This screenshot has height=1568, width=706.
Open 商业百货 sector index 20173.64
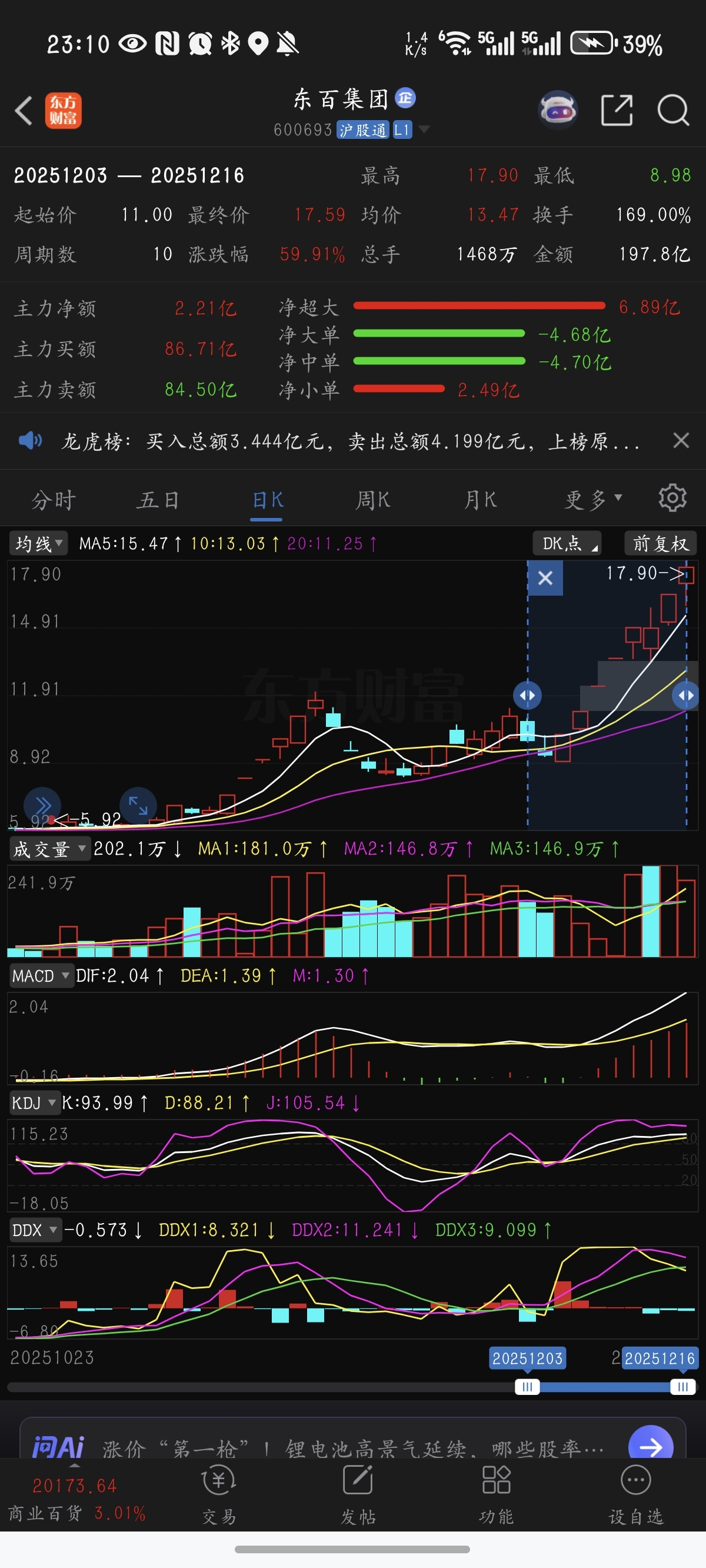click(x=76, y=1499)
